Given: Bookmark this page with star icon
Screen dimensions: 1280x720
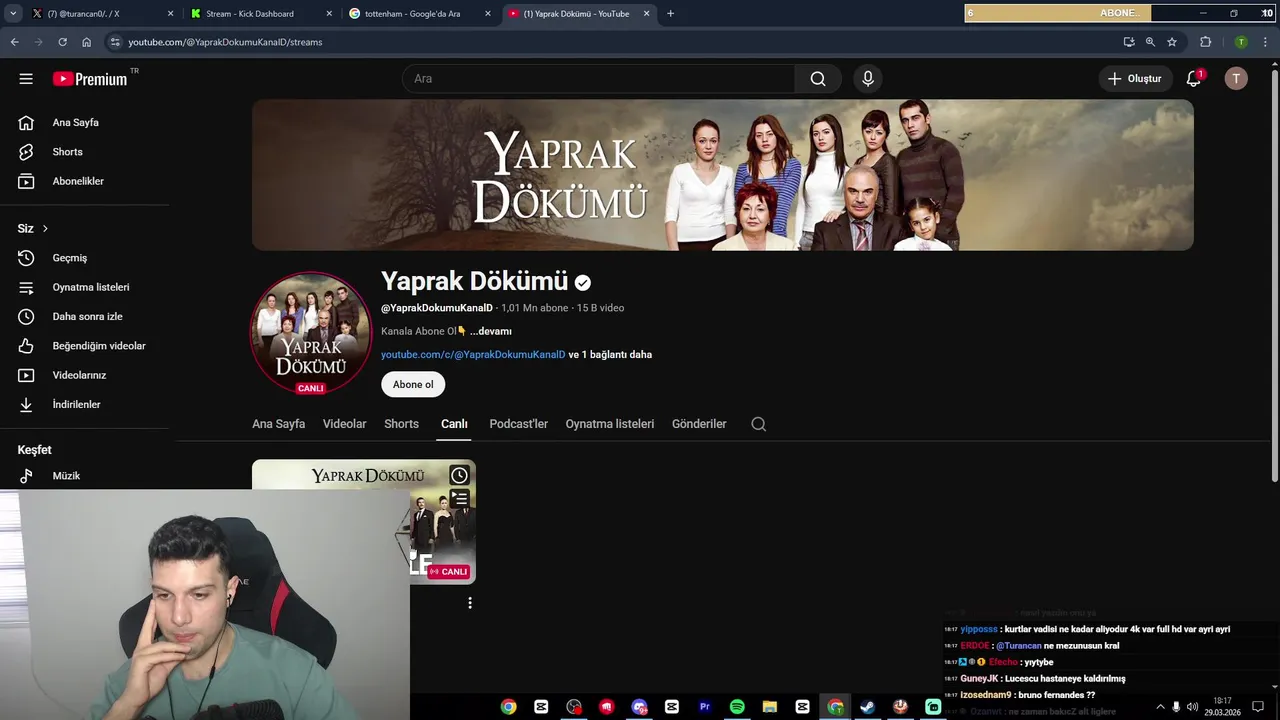Looking at the screenshot, I should click(1172, 42).
